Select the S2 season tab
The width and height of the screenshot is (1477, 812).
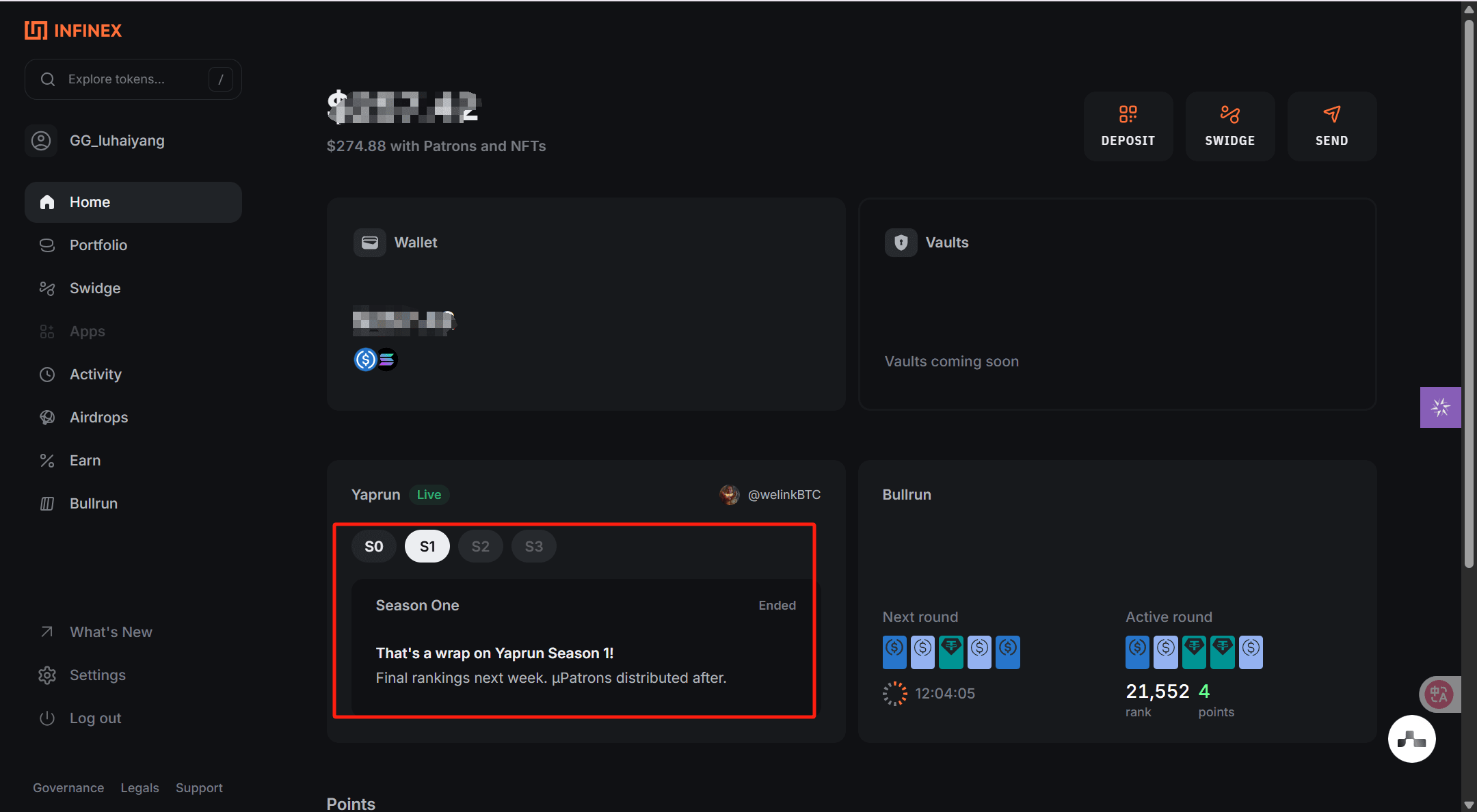[x=481, y=547]
